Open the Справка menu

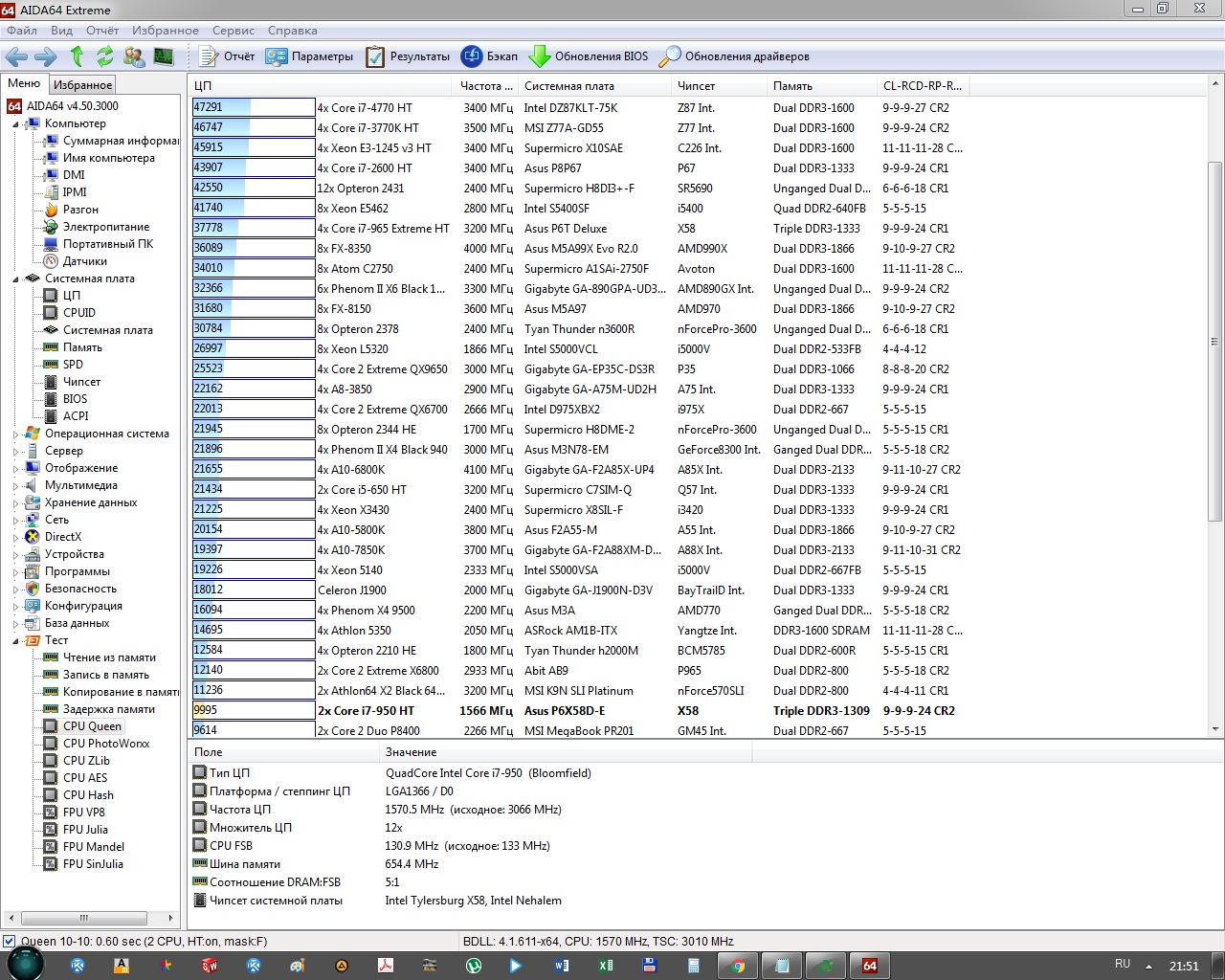tap(293, 31)
